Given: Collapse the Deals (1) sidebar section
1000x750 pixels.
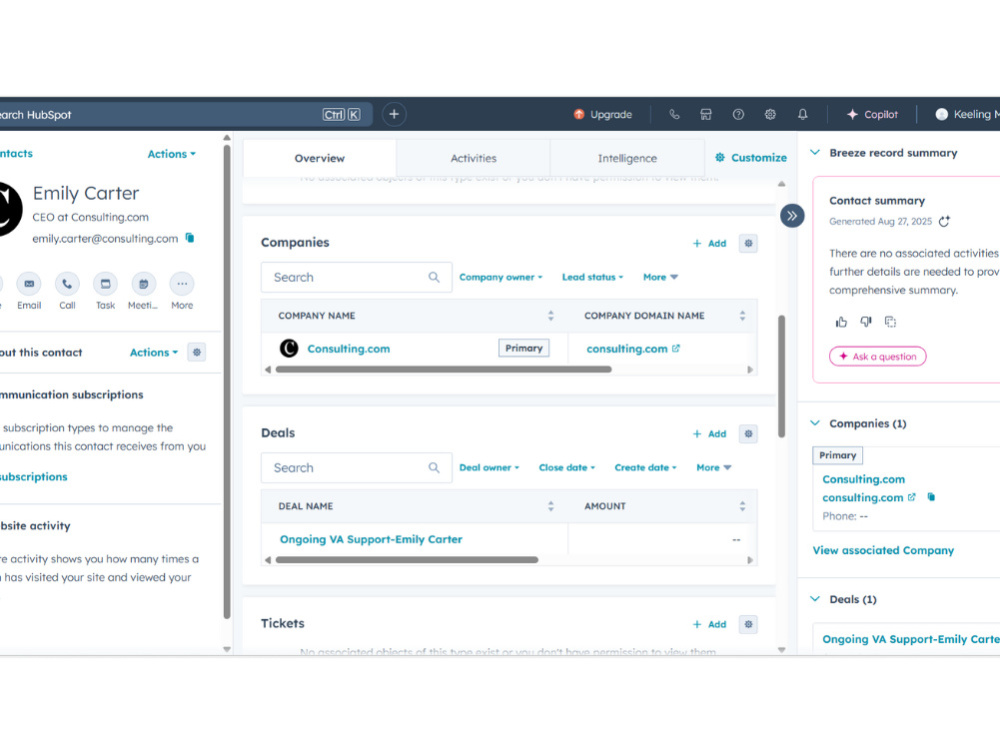Looking at the screenshot, I should click(x=815, y=599).
